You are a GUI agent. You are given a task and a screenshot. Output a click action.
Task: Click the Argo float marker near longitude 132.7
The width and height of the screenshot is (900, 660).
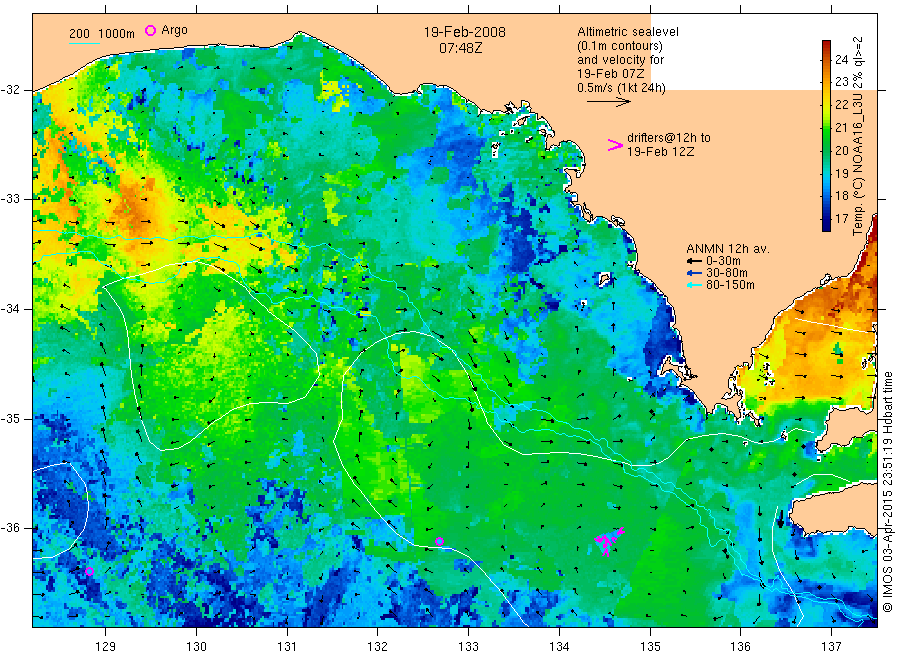pyautogui.click(x=439, y=541)
